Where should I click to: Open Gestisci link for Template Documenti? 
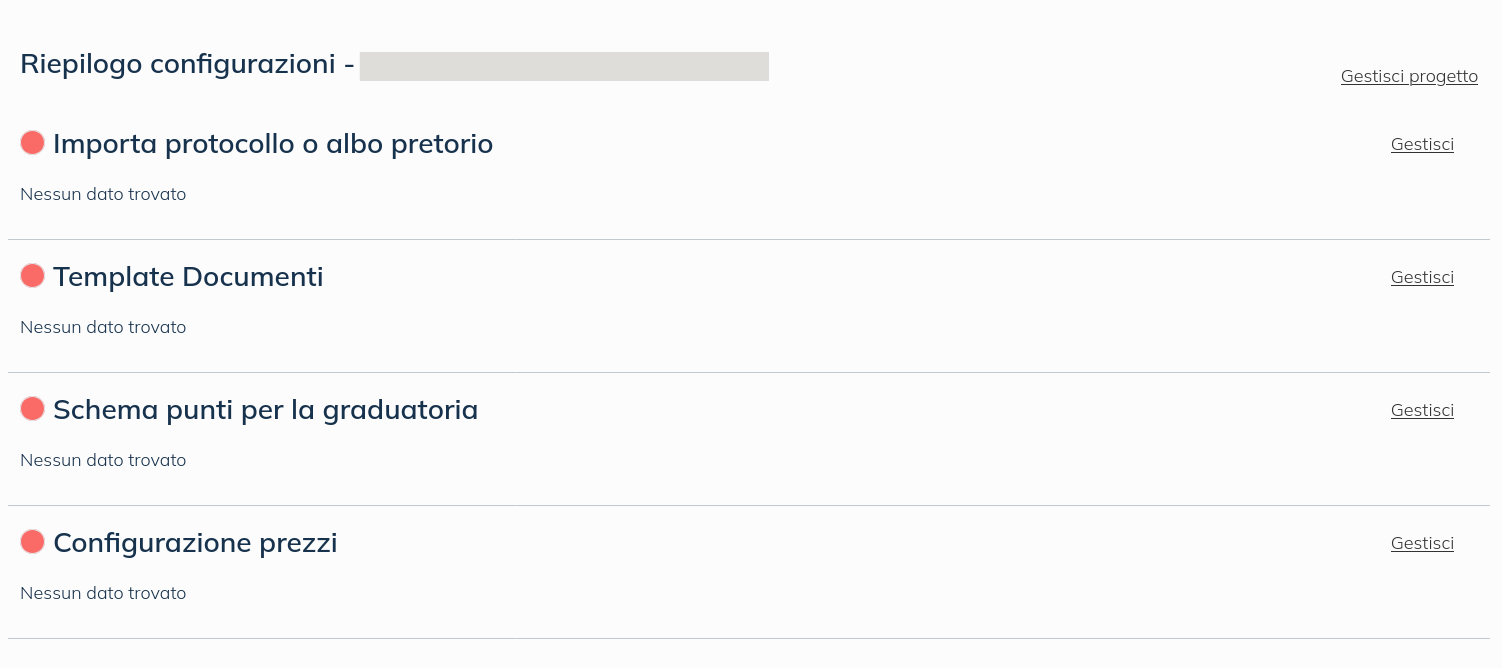[1422, 277]
